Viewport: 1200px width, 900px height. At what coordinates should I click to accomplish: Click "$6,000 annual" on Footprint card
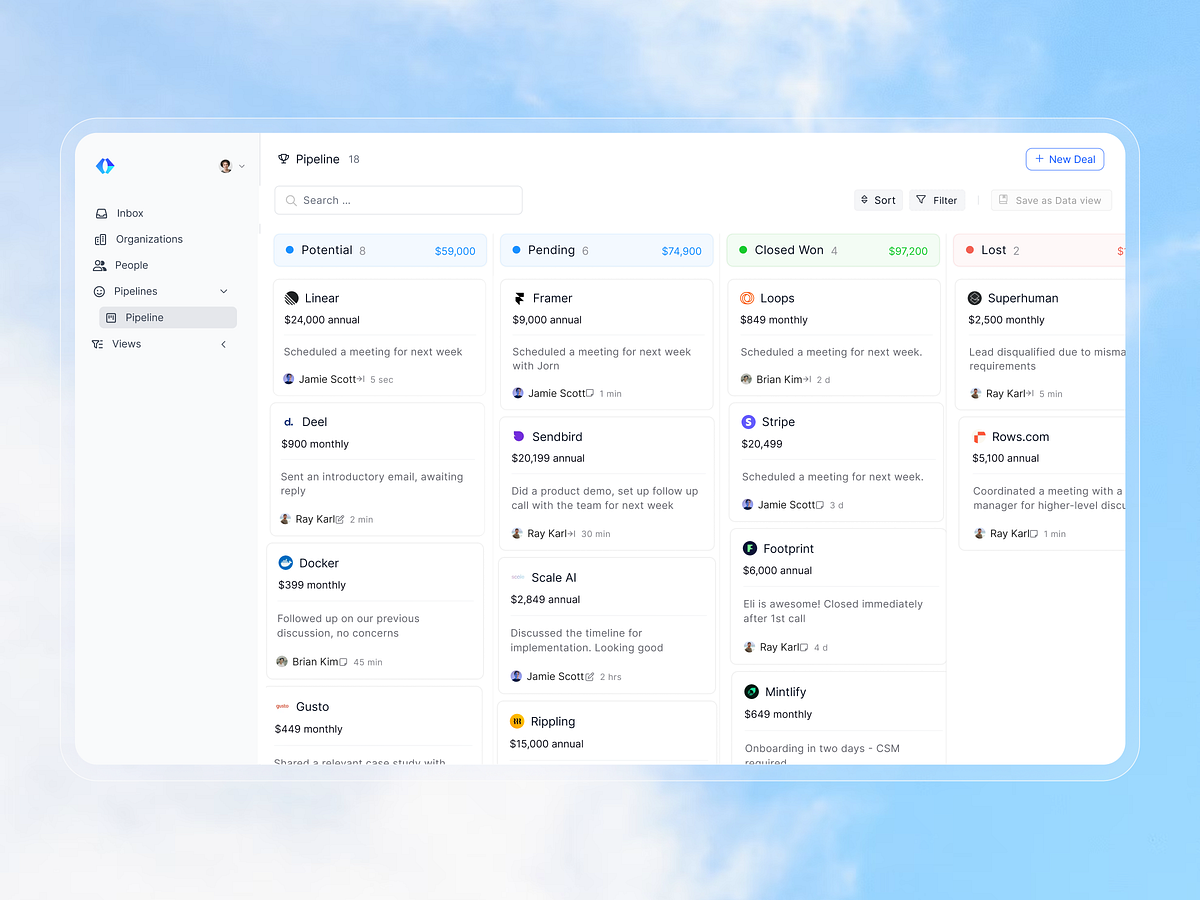click(x=778, y=570)
